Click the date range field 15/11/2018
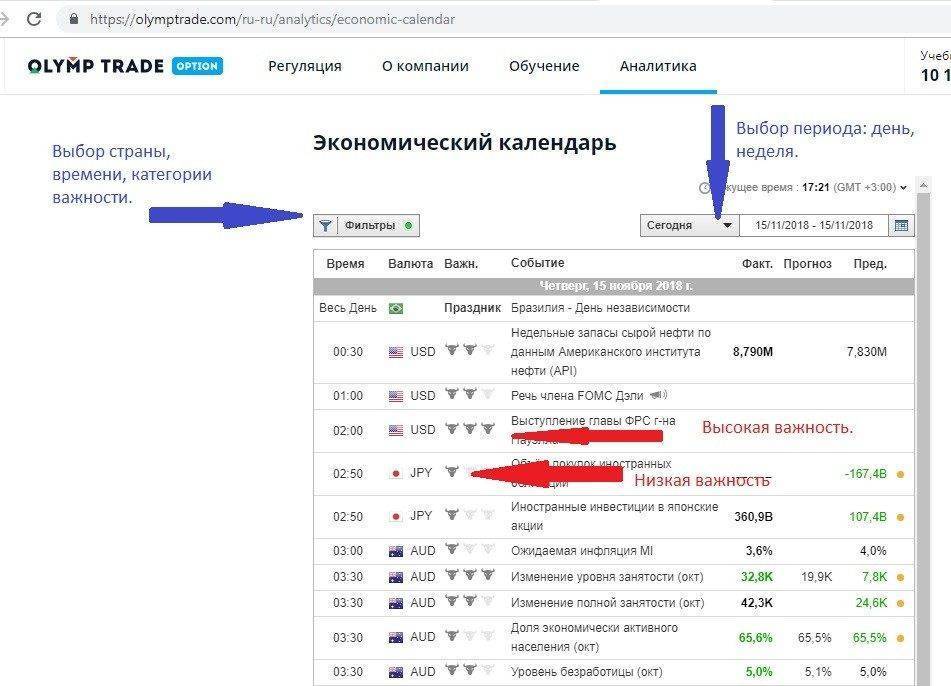The image size is (951, 686). click(813, 226)
